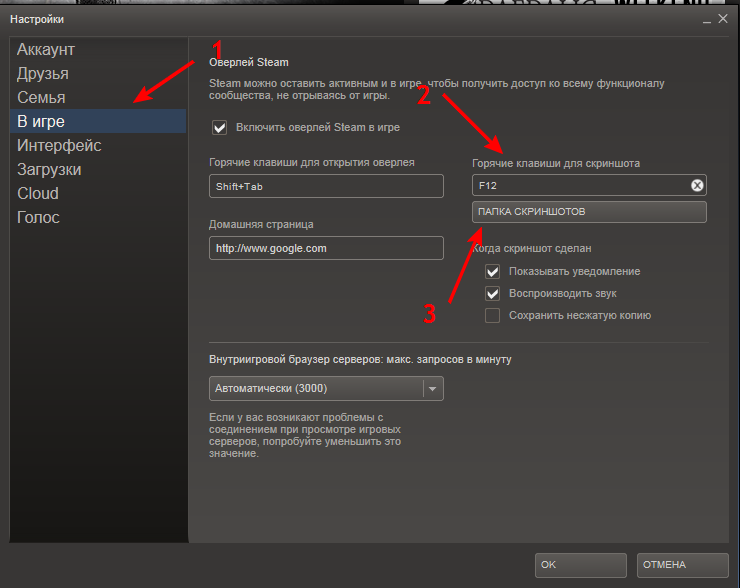Open the Семья settings section
This screenshot has height=588, width=740.
(x=98, y=97)
